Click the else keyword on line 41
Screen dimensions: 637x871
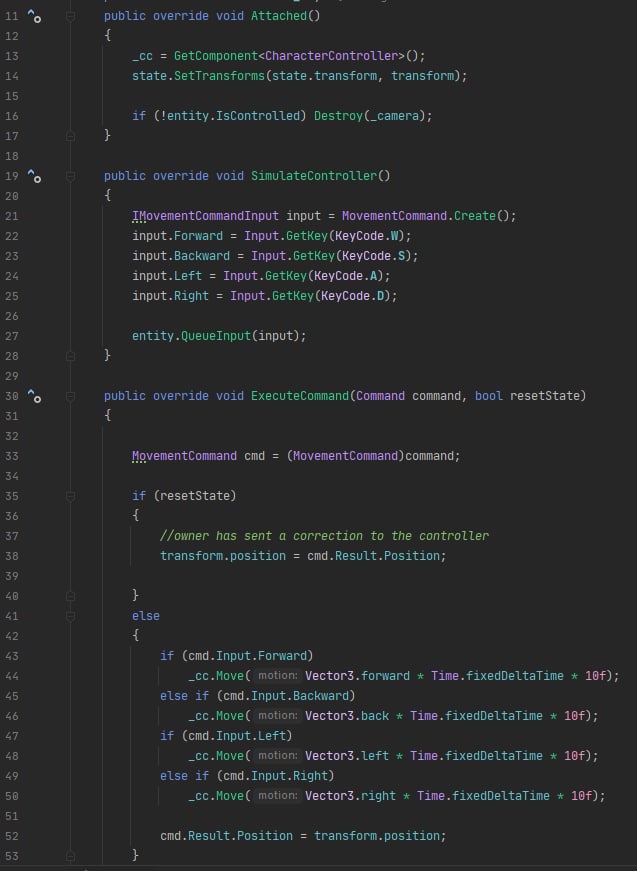coord(146,616)
